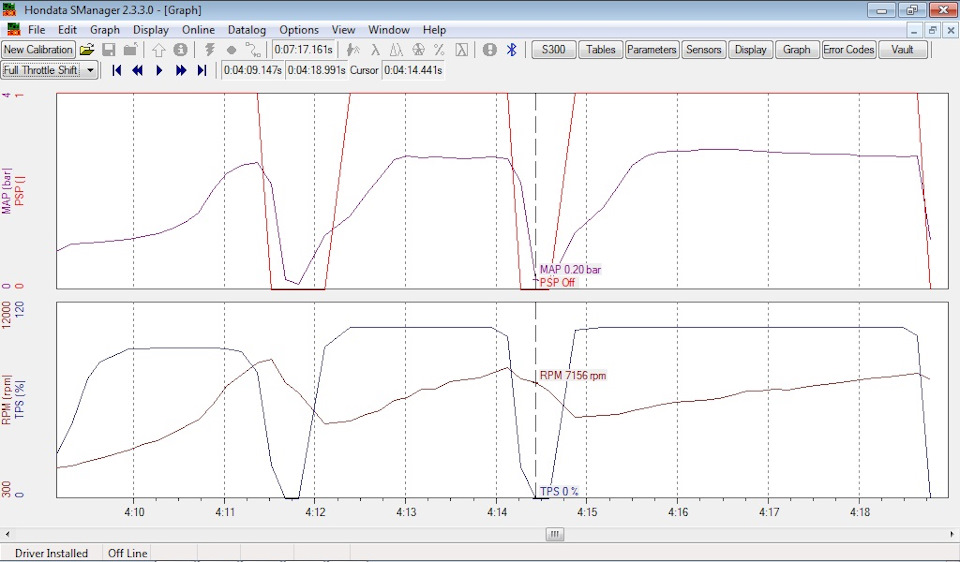Click the Vault button
Image resolution: width=960 pixels, height=562 pixels.
coord(902,50)
